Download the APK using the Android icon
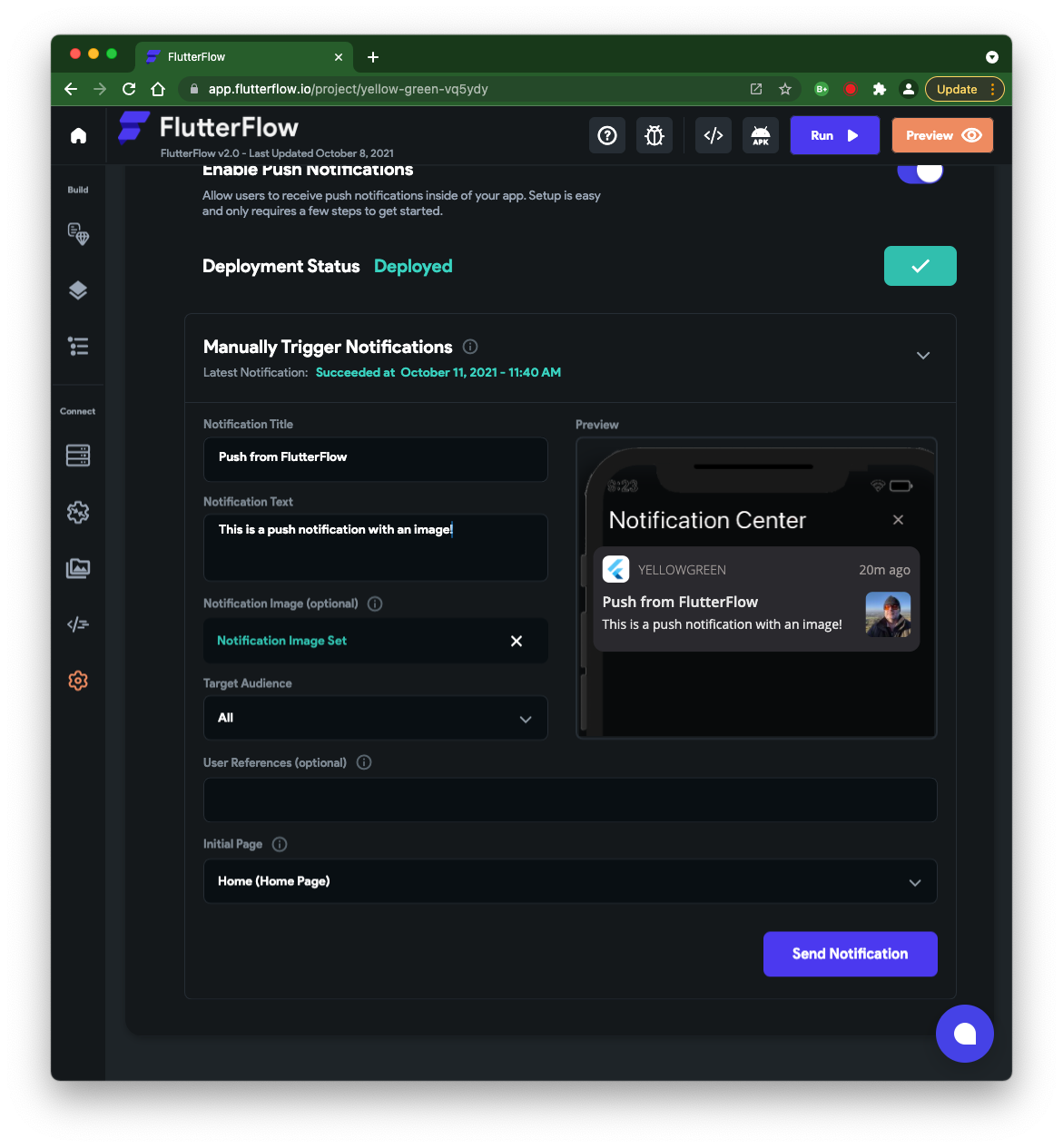Viewport: 1063px width, 1148px height. pyautogui.click(x=760, y=134)
